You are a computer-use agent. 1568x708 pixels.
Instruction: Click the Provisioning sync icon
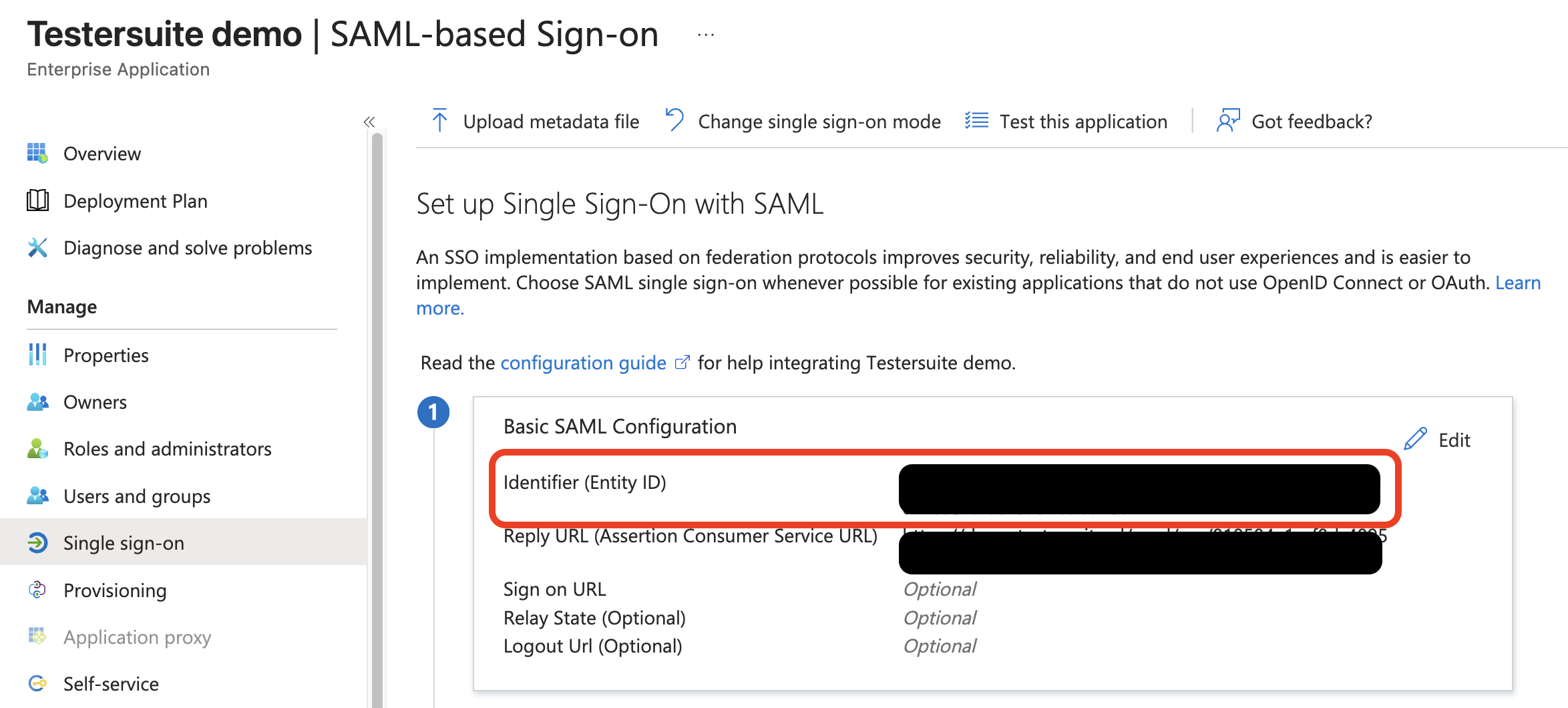click(37, 590)
